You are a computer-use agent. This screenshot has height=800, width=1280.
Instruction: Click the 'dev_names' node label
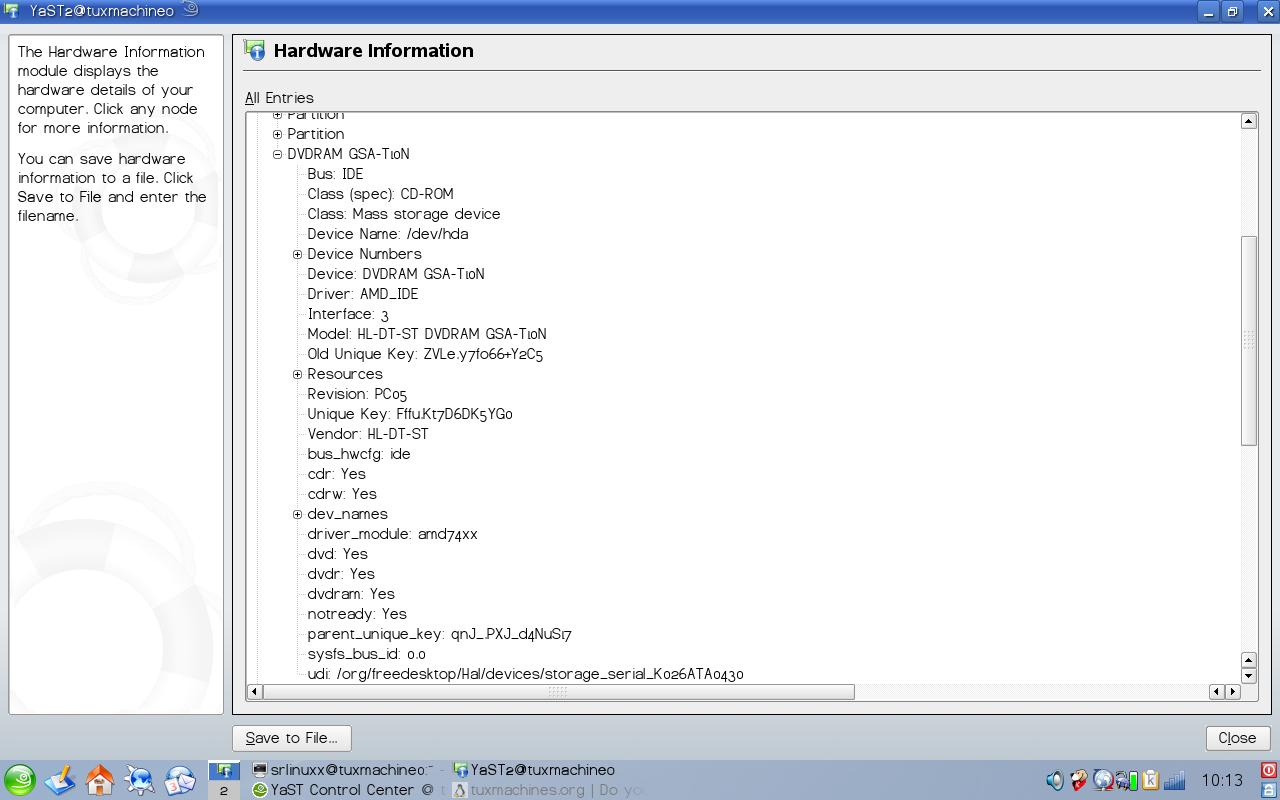pos(347,514)
